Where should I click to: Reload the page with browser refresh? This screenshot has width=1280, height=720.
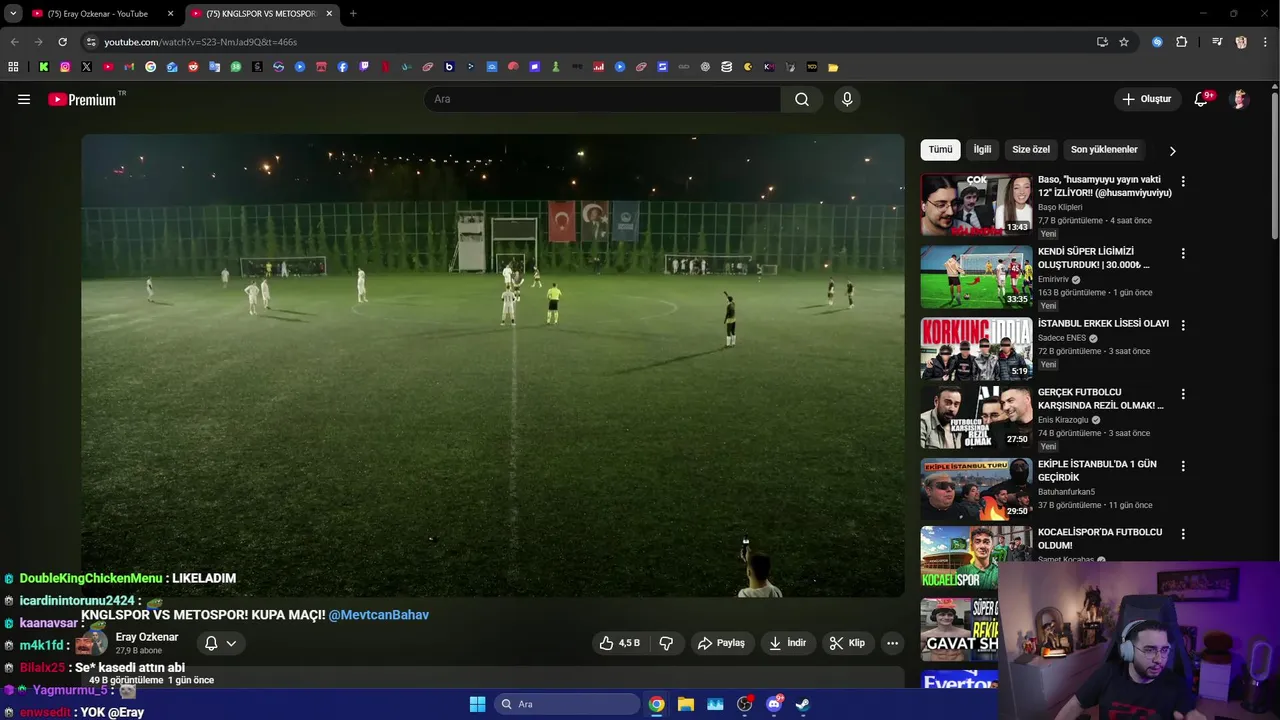click(x=62, y=42)
